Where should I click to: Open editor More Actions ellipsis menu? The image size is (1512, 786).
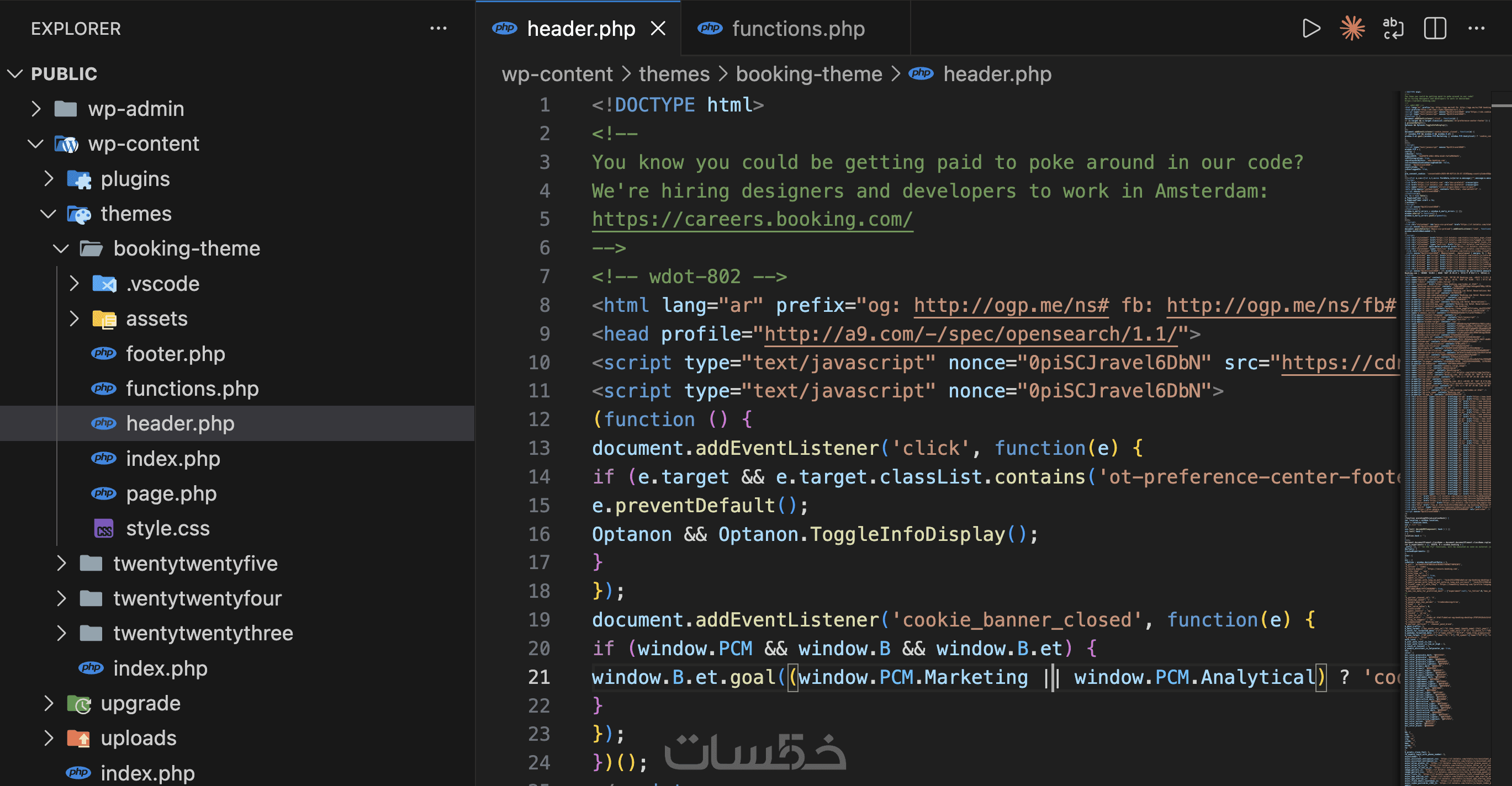pyautogui.click(x=1476, y=28)
